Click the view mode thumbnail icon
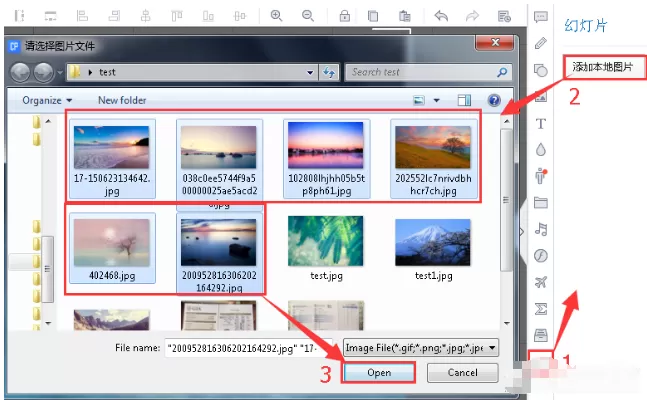 coord(419,100)
